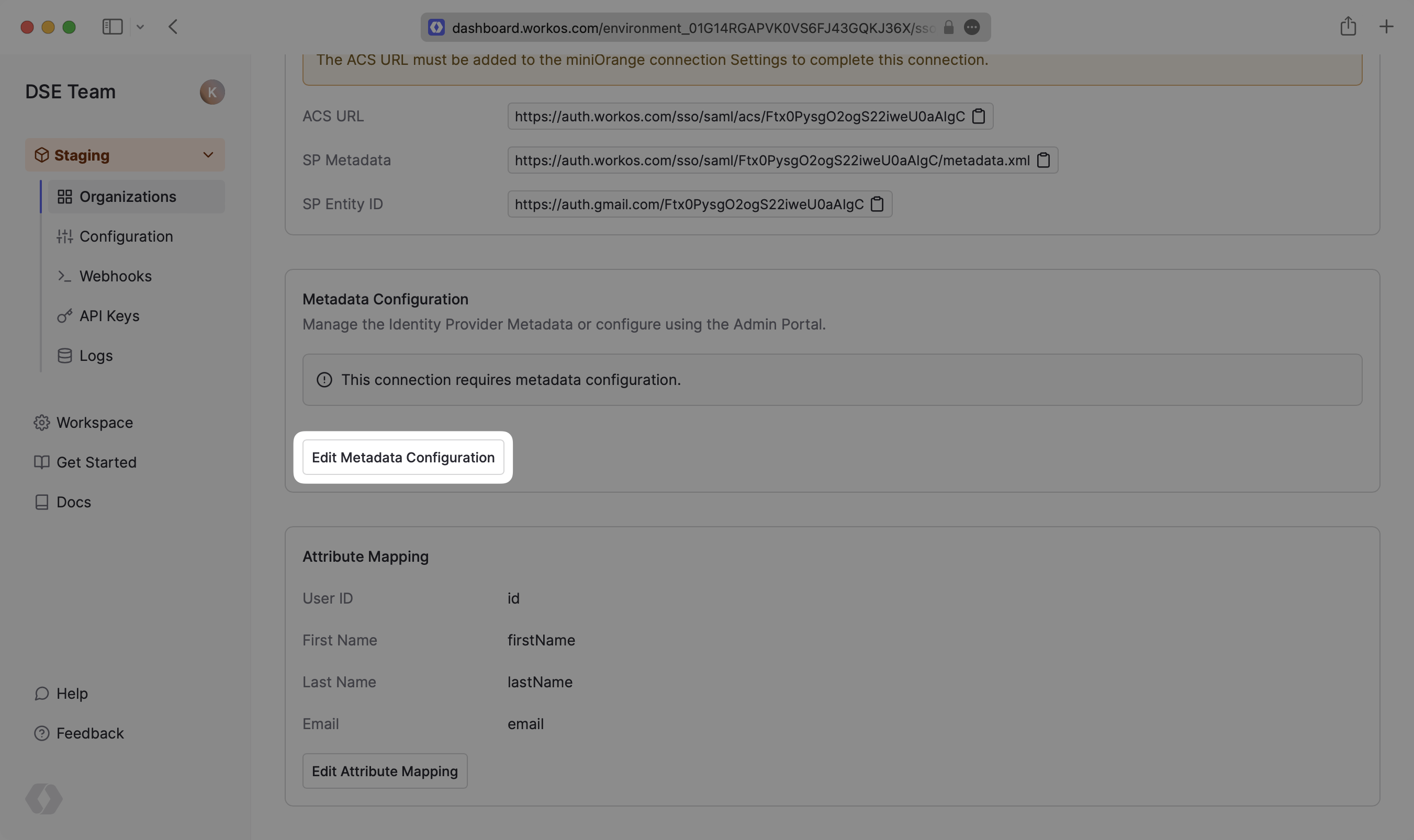The height and width of the screenshot is (840, 1414).
Task: Open sidebar options chevron in toolbar
Action: (140, 27)
